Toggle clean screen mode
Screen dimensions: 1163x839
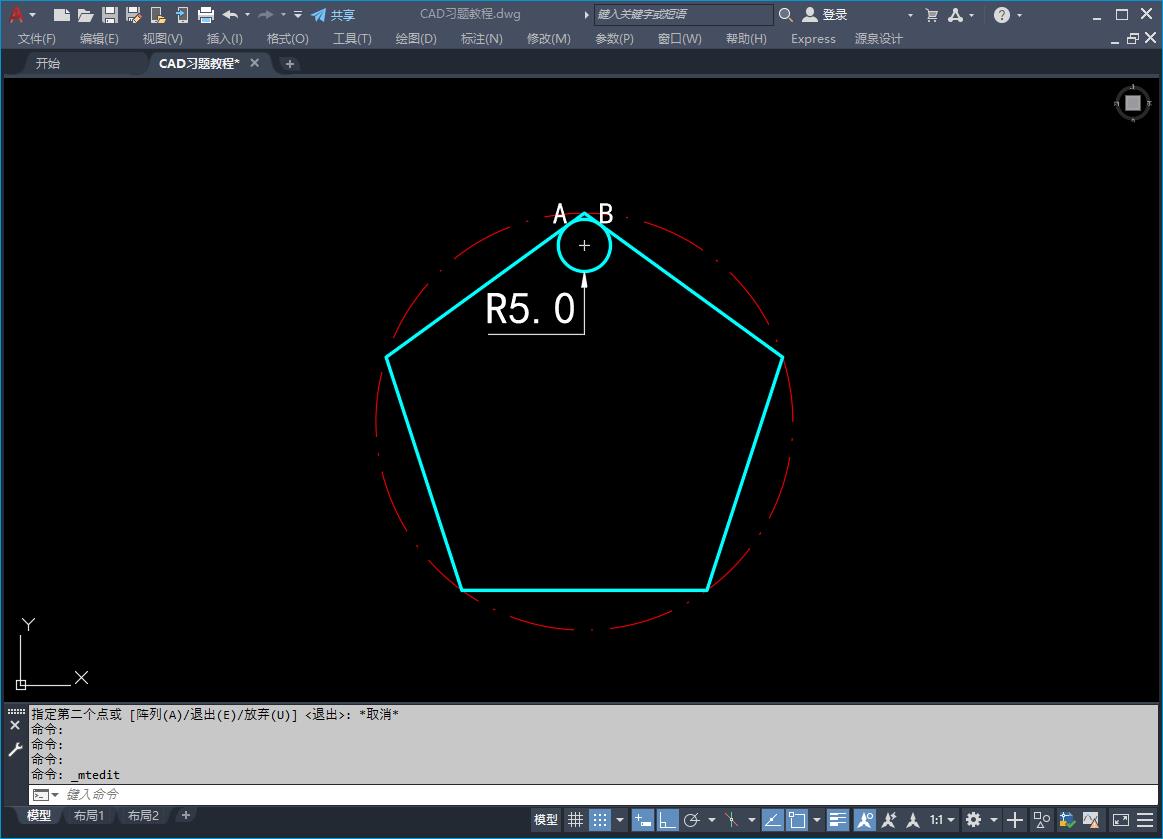[x=1121, y=820]
